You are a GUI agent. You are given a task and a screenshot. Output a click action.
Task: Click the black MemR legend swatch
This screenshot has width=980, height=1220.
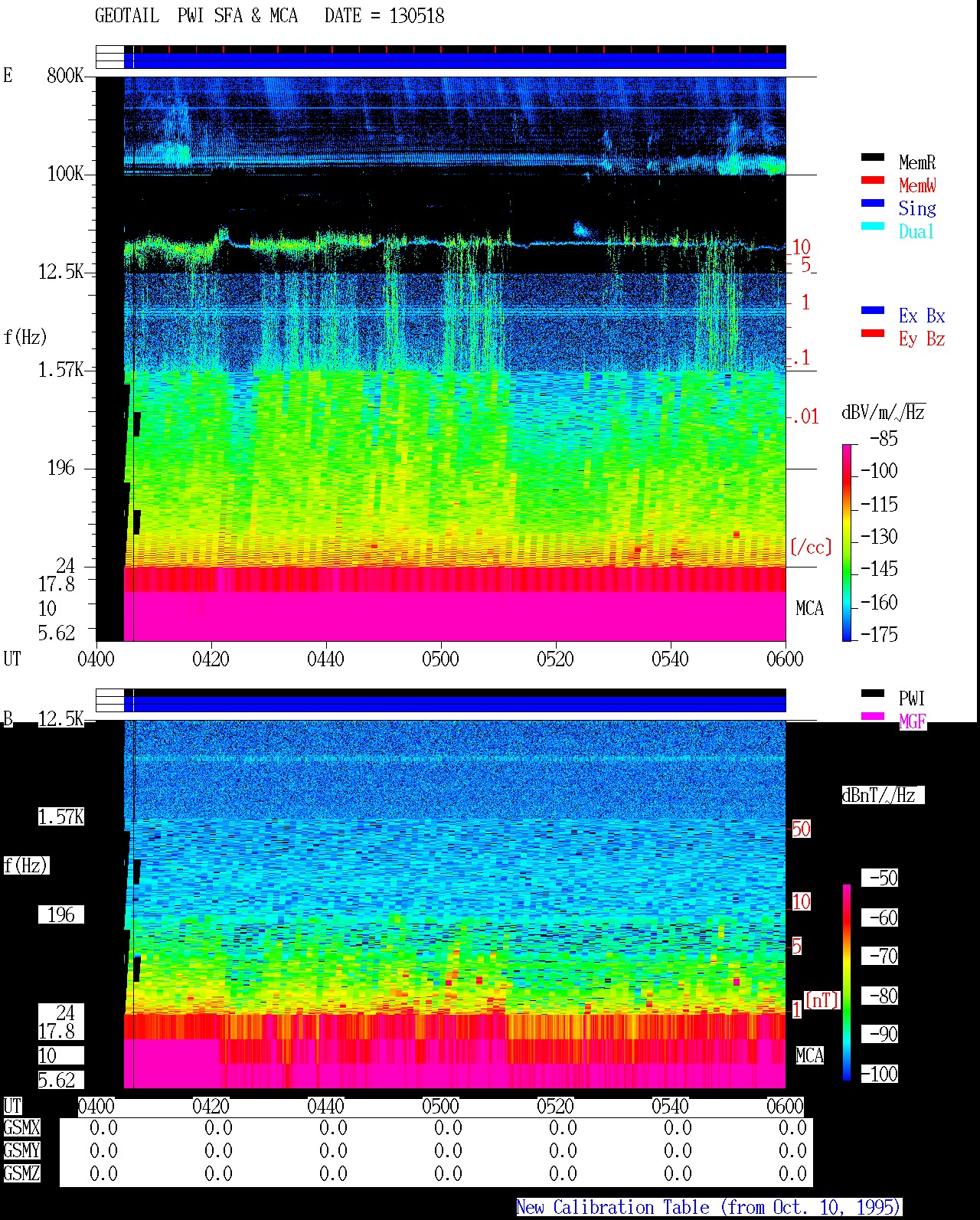point(873,158)
